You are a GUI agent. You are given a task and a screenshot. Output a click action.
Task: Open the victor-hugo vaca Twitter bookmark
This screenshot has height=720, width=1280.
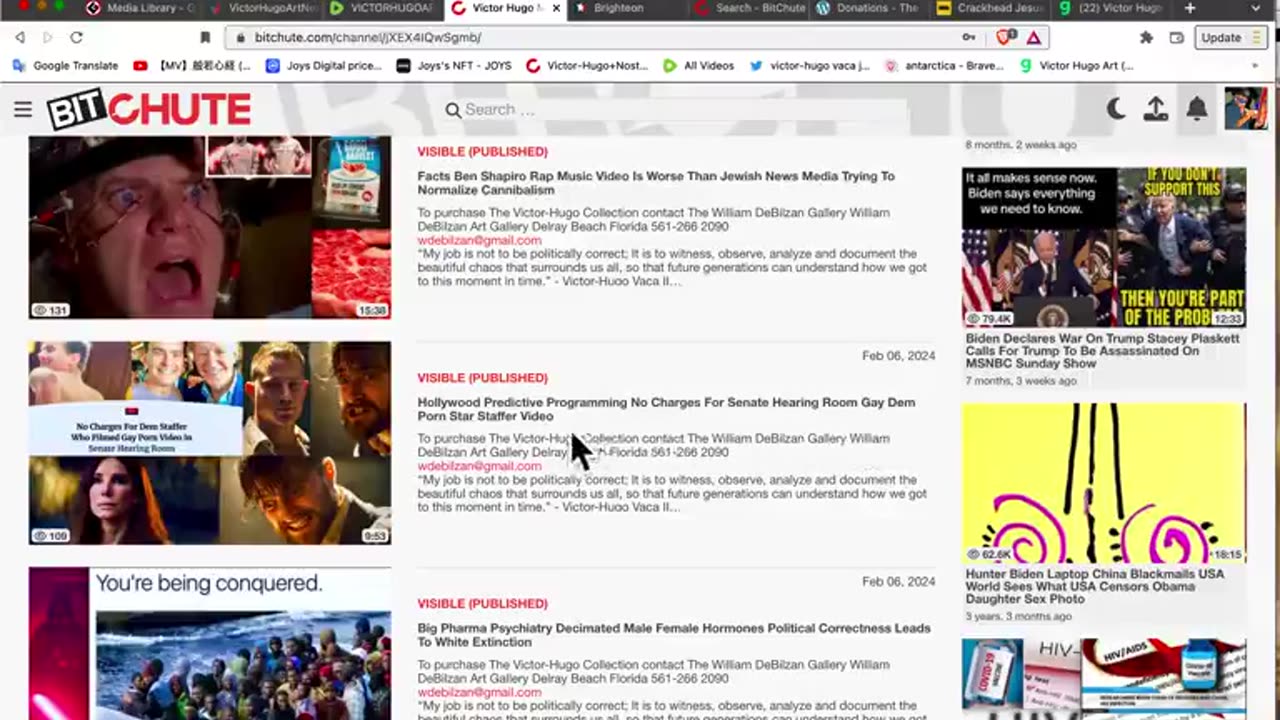[810, 66]
